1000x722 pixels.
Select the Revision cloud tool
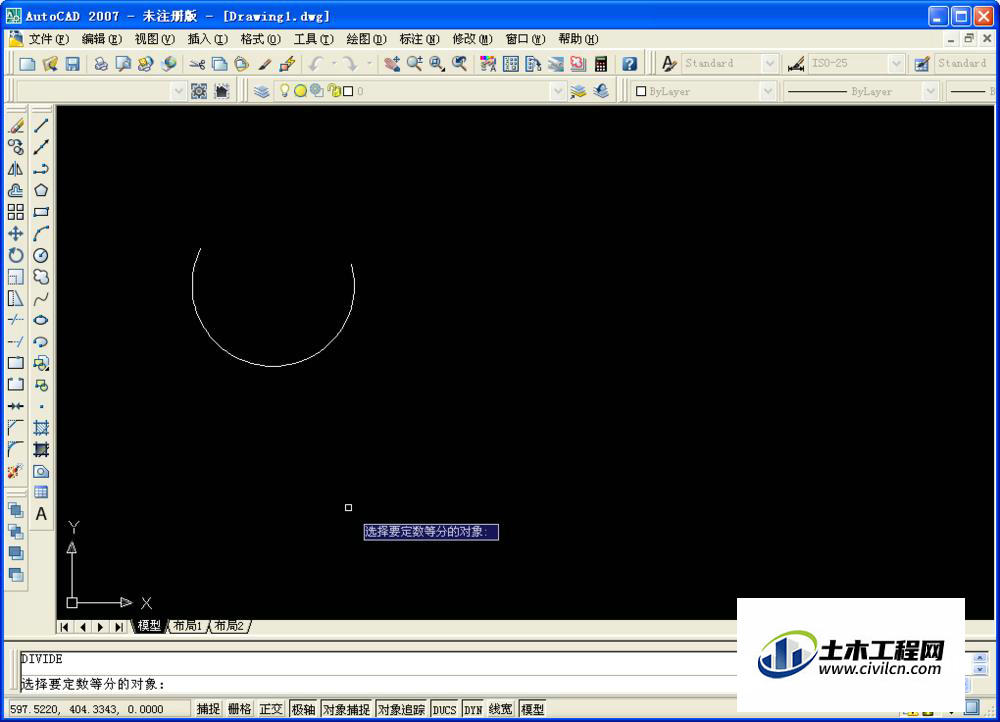pyautogui.click(x=41, y=277)
